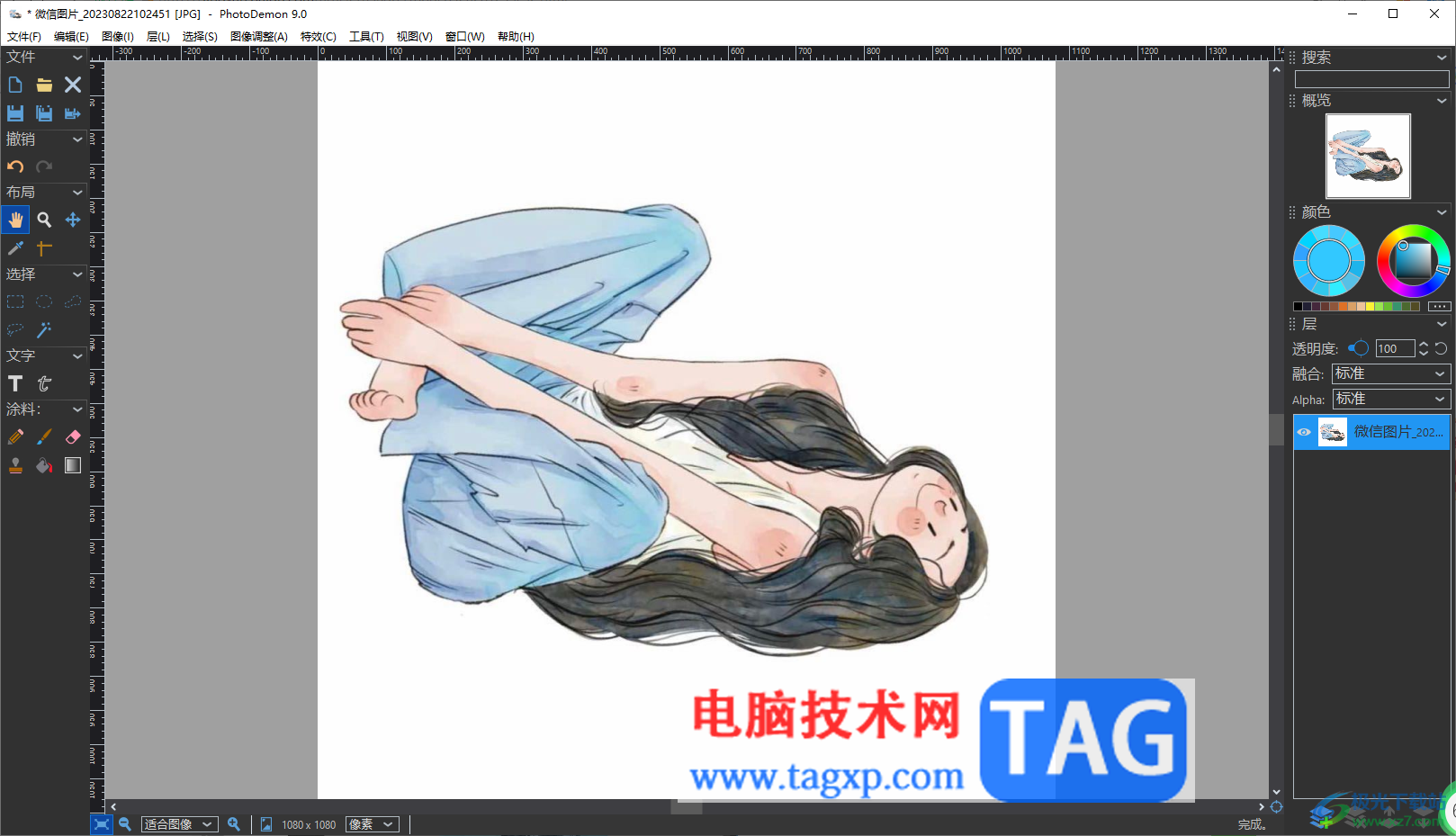The image size is (1456, 836).
Task: Open the 适合图像 zoom level dropdown
Action: (x=179, y=824)
